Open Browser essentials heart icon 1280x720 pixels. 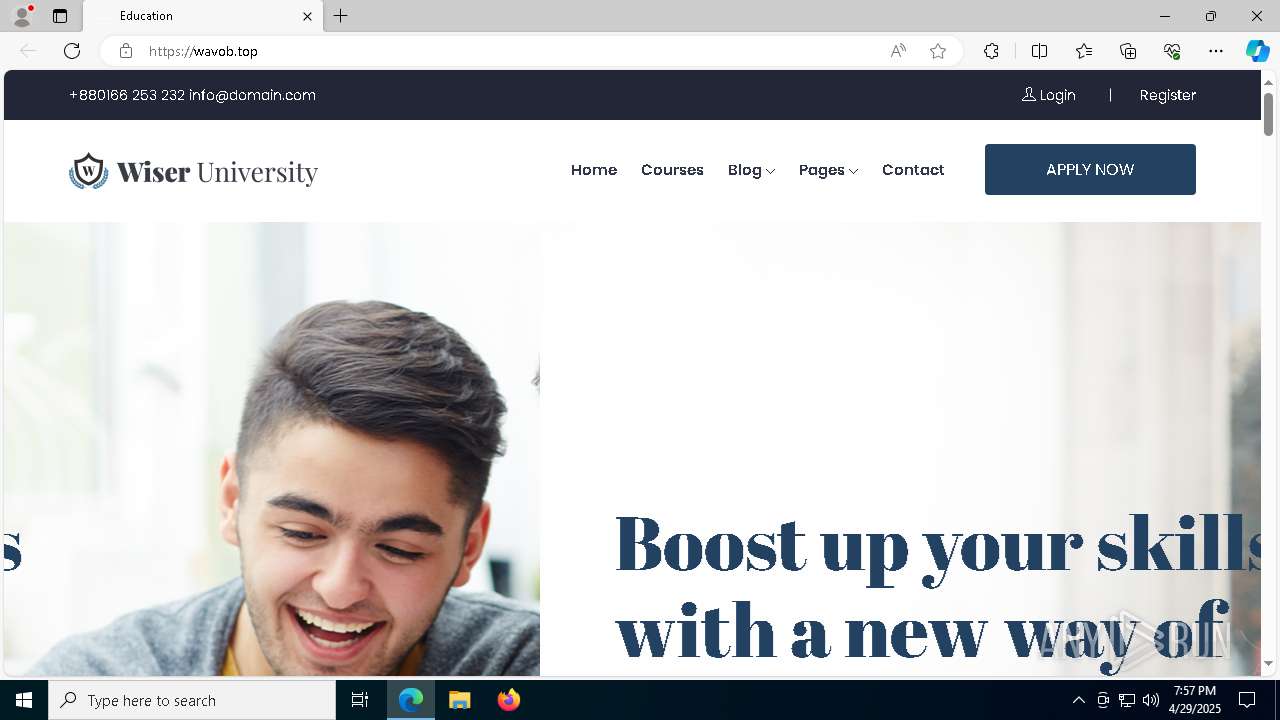[1172, 51]
